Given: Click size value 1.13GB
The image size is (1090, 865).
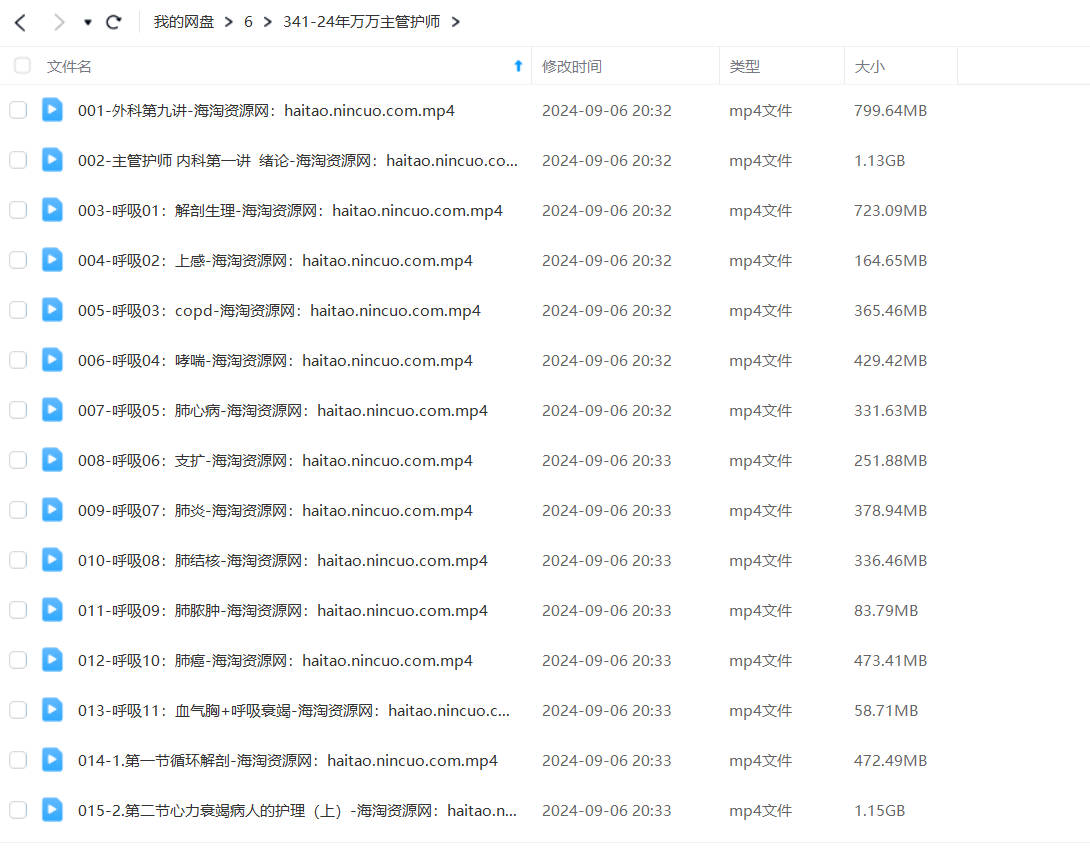Looking at the screenshot, I should [879, 161].
